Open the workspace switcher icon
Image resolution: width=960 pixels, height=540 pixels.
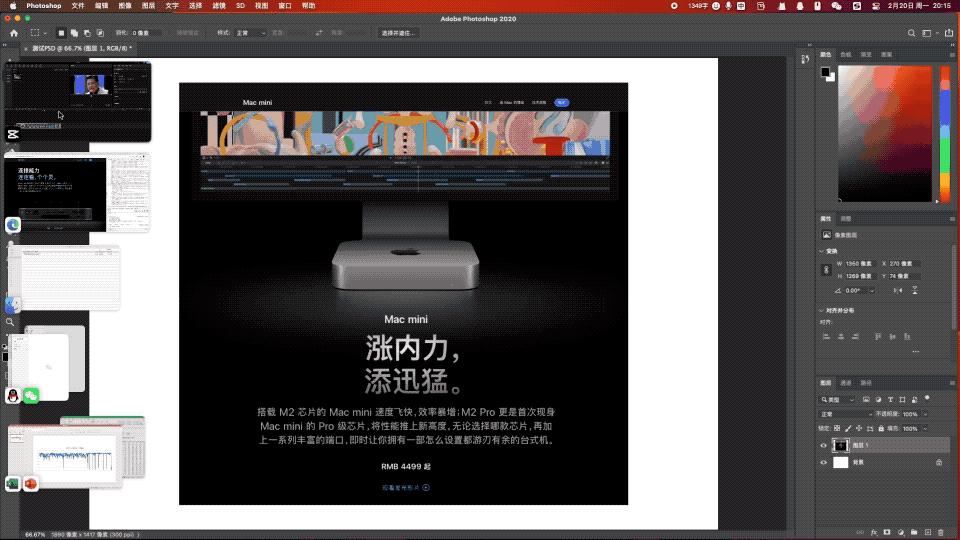tap(928, 33)
